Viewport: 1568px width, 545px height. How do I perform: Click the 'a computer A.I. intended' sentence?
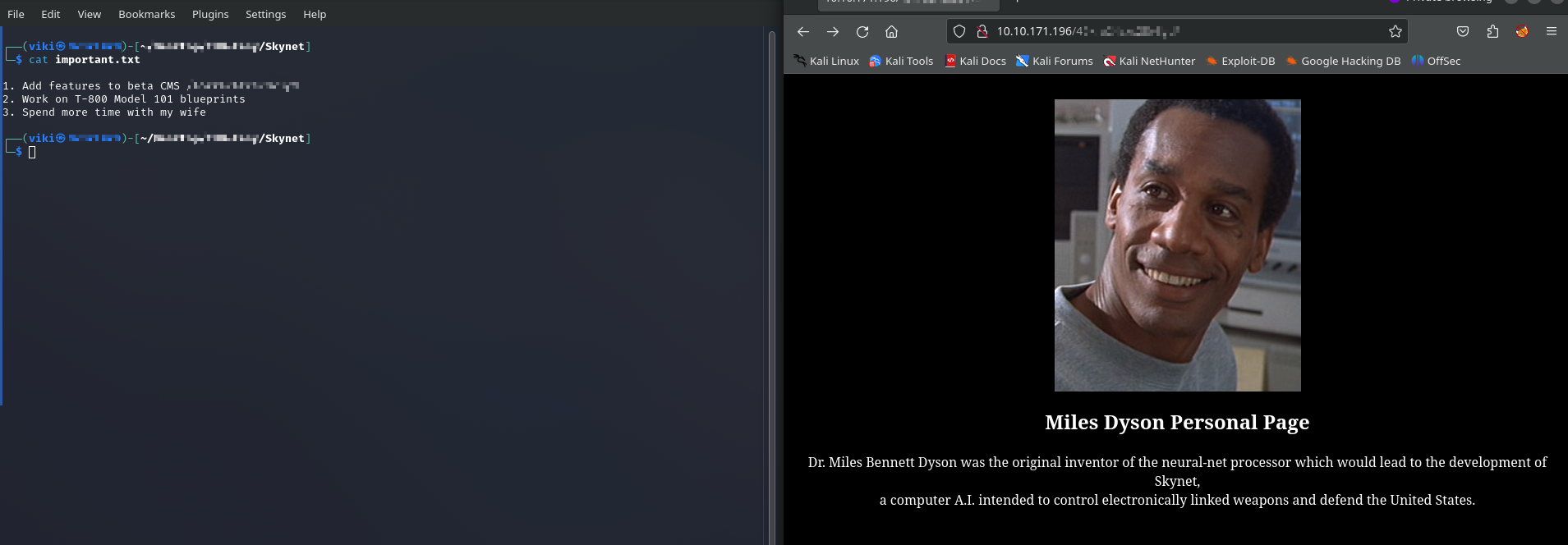tap(1177, 500)
